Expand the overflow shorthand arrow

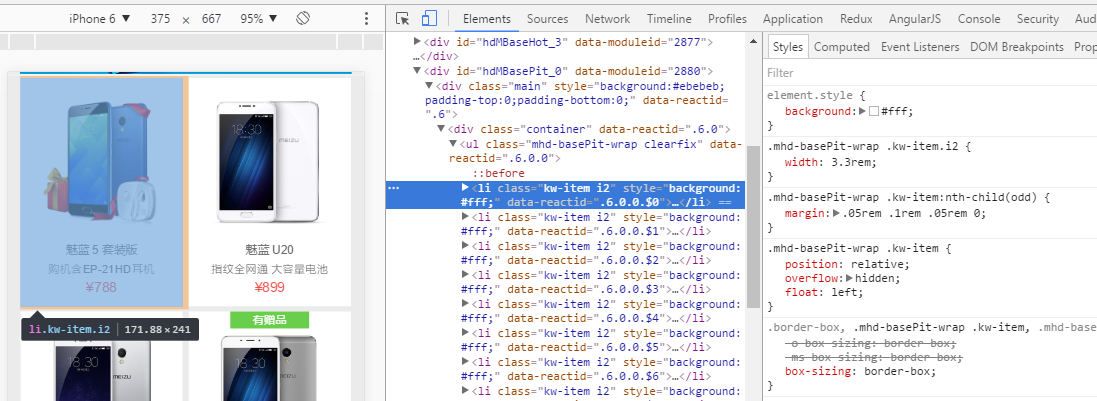(851, 278)
